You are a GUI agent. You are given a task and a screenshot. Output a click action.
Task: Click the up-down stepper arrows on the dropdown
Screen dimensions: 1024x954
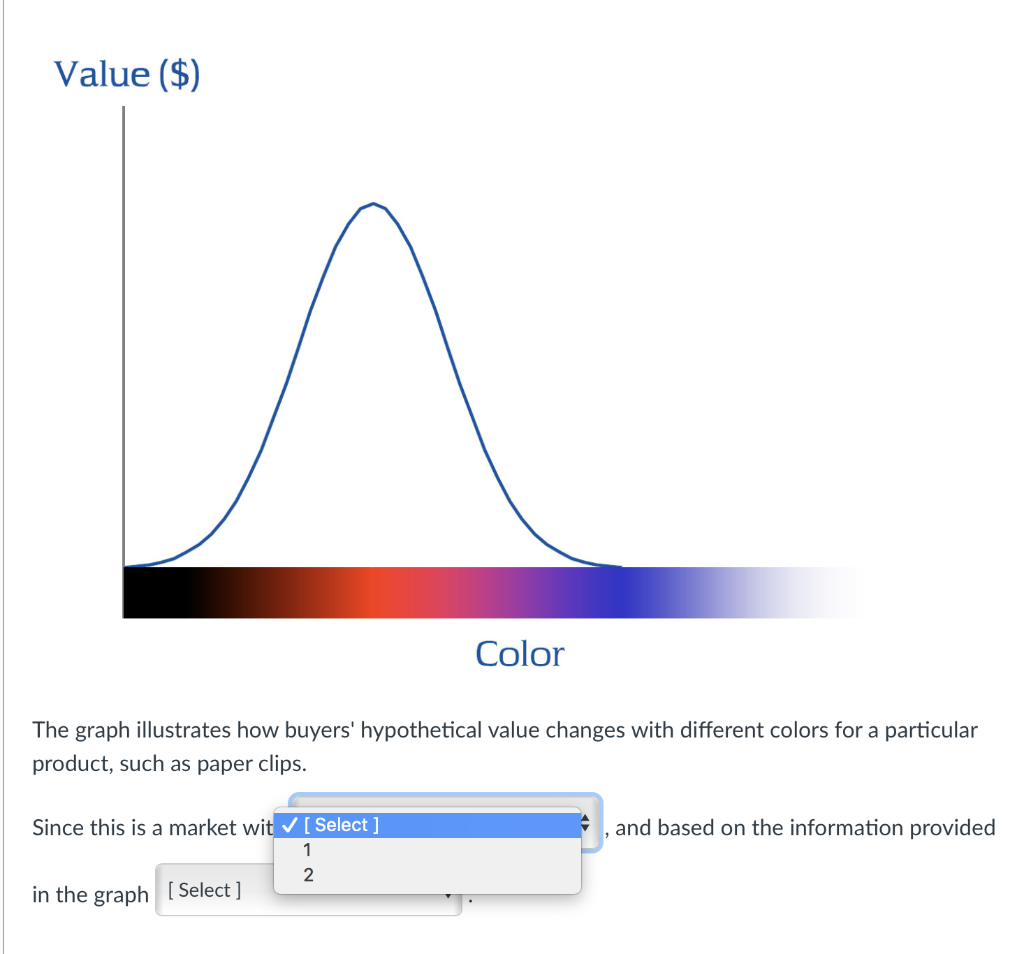583,825
